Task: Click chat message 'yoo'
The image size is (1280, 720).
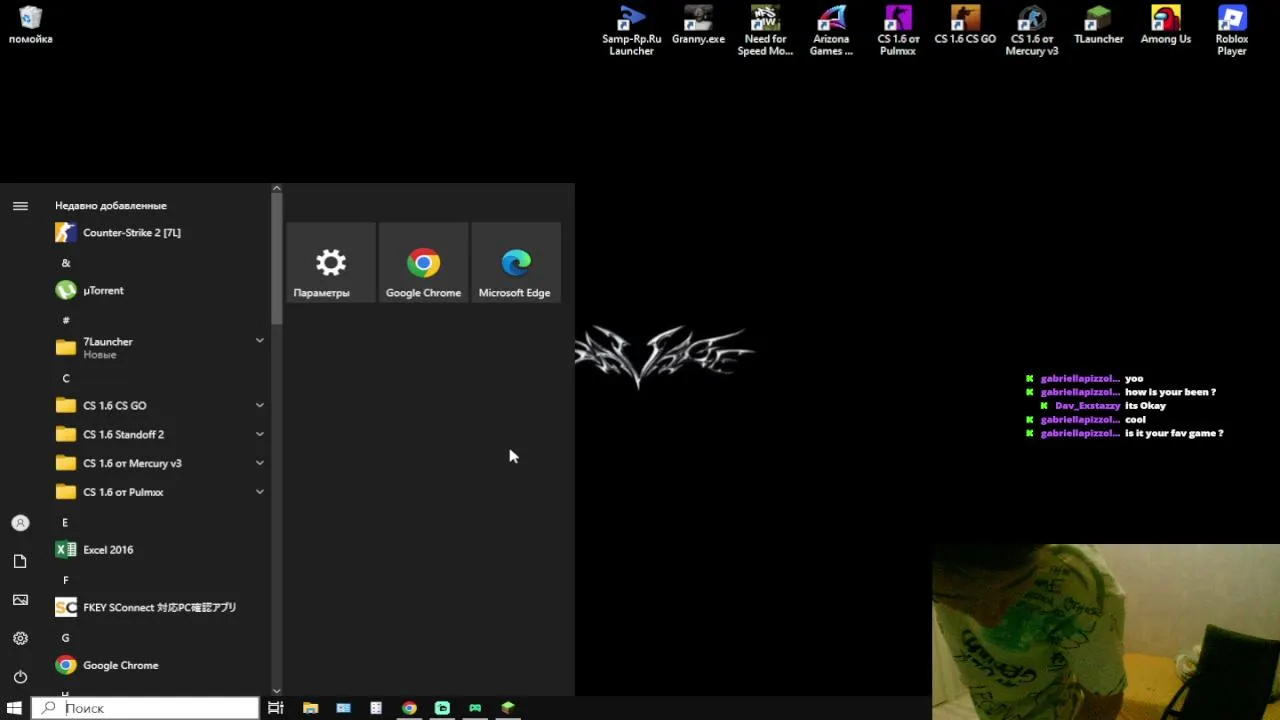Action: click(1134, 378)
